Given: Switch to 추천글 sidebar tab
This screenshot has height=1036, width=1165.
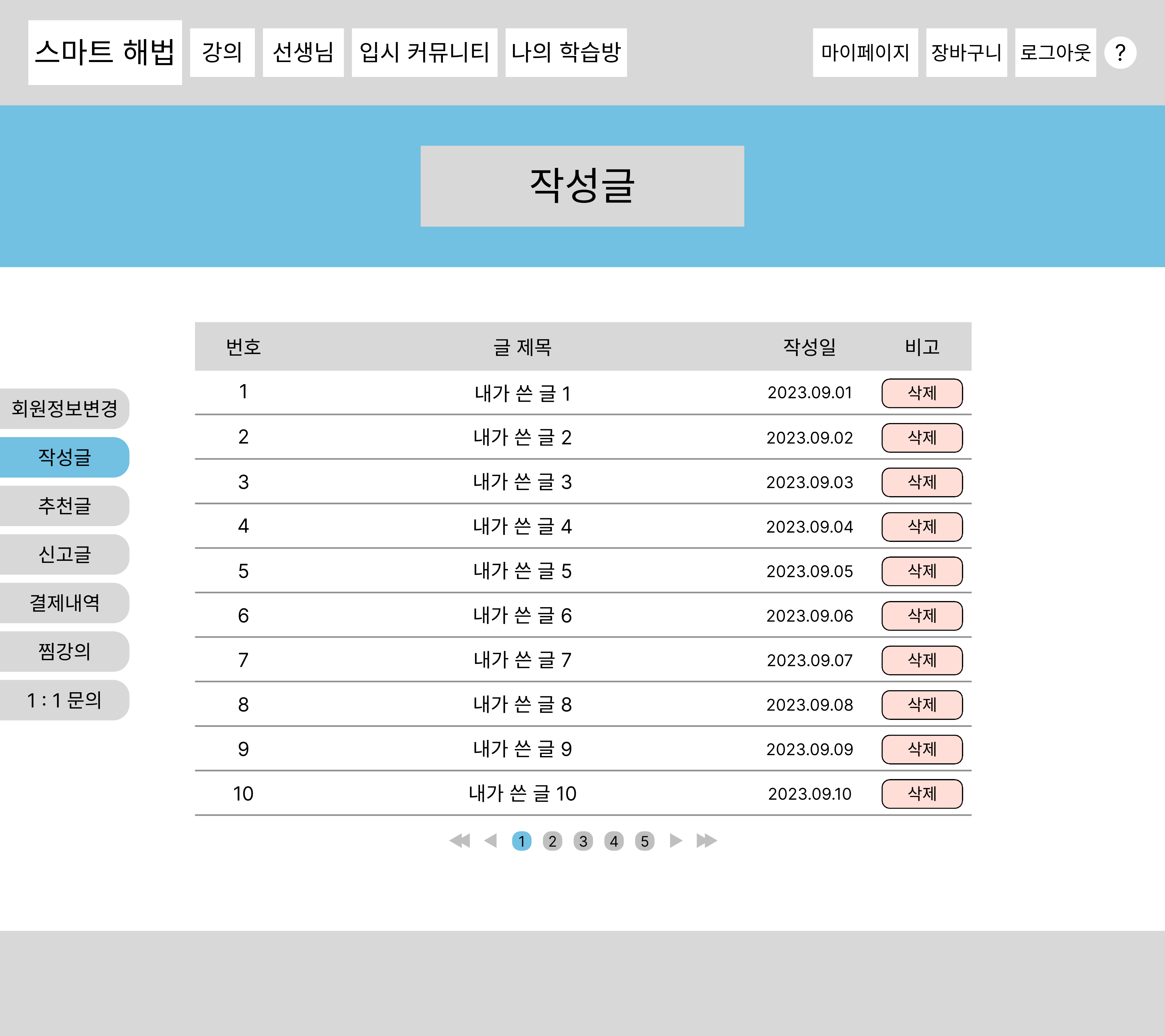Looking at the screenshot, I should point(64,506).
